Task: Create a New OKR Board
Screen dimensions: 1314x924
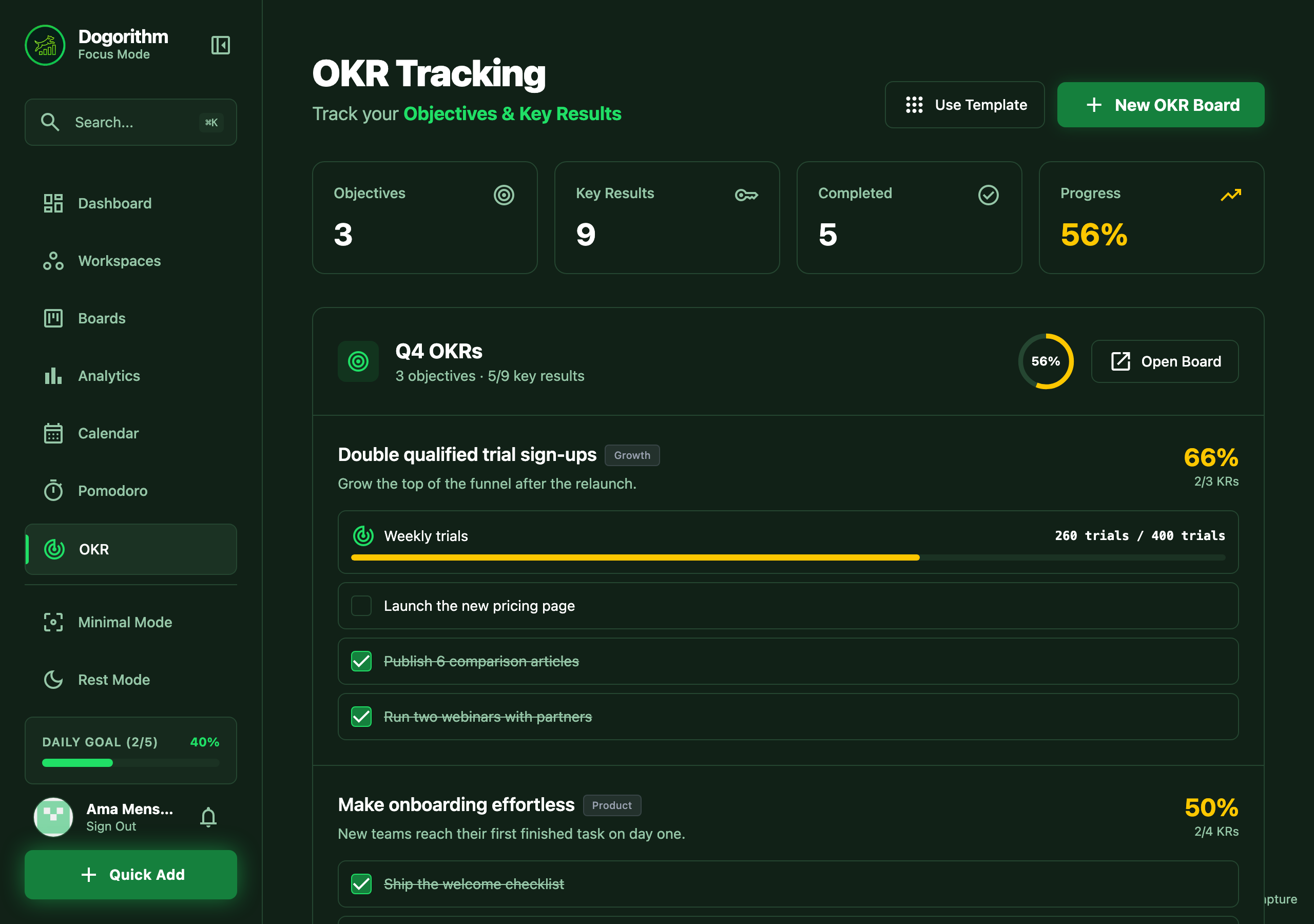Action: (x=1161, y=105)
